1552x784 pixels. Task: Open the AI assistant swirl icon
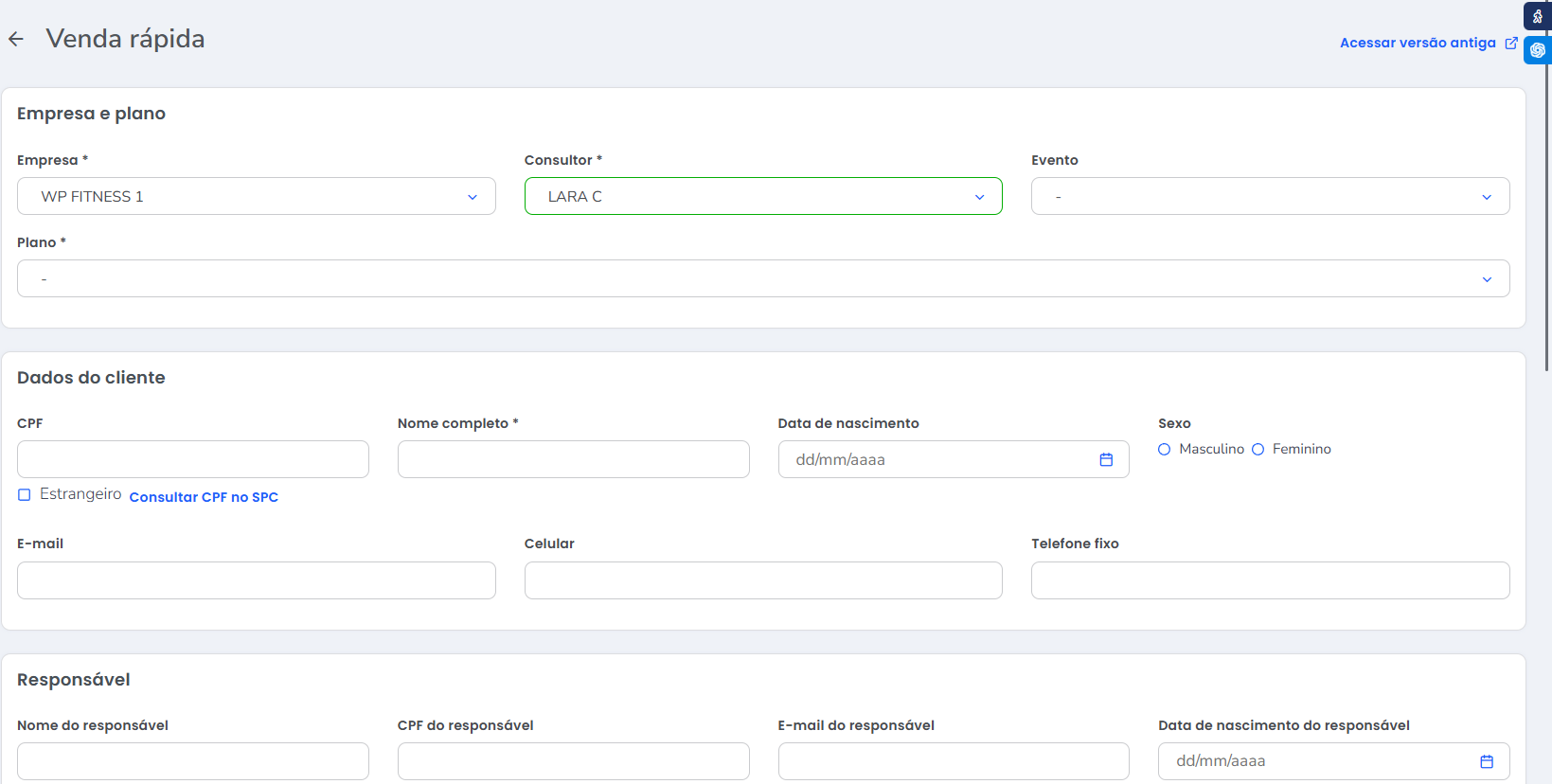coord(1538,50)
